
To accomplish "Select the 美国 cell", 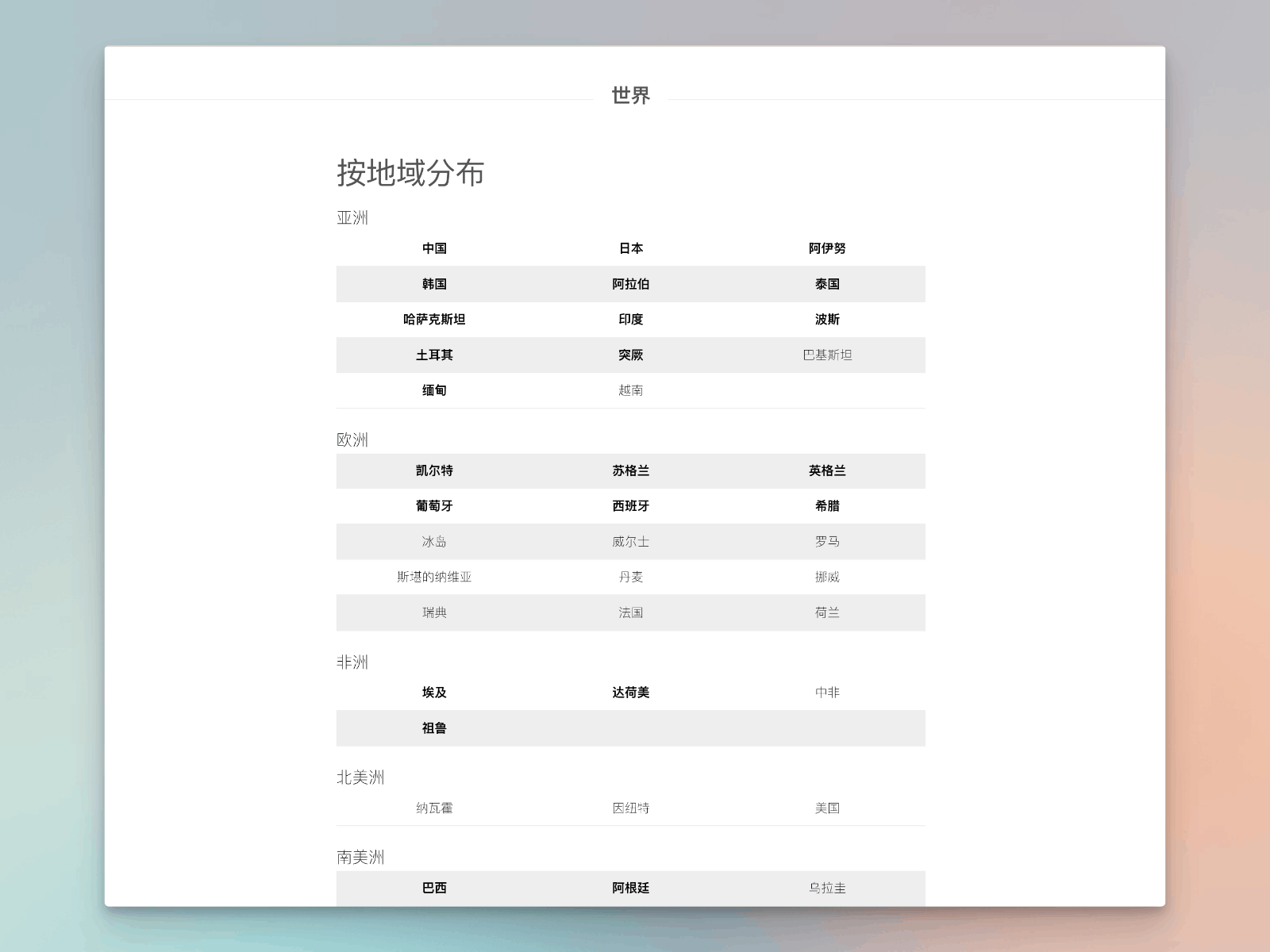I will (827, 808).
